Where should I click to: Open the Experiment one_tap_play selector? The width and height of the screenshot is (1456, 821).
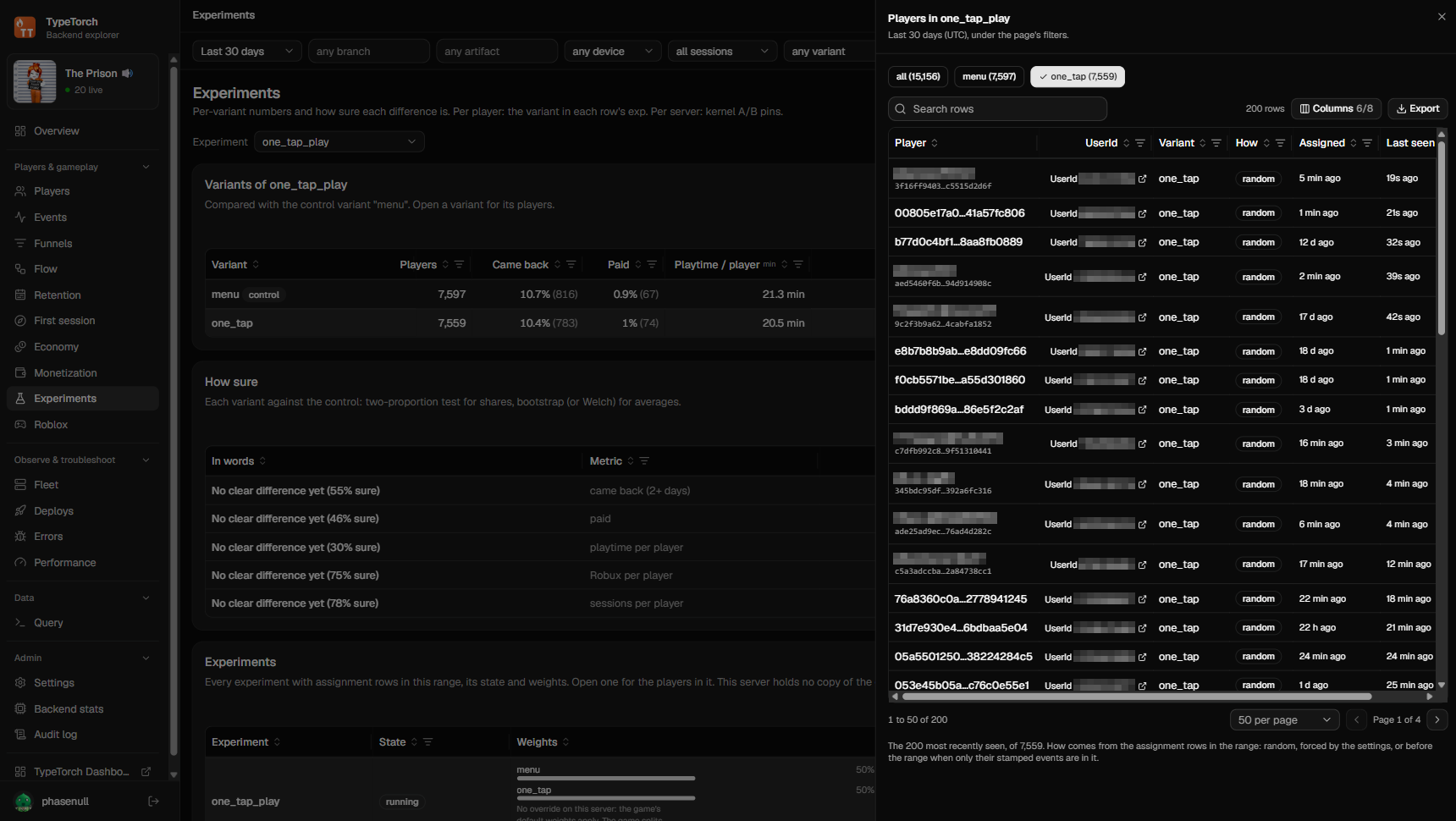coord(339,142)
